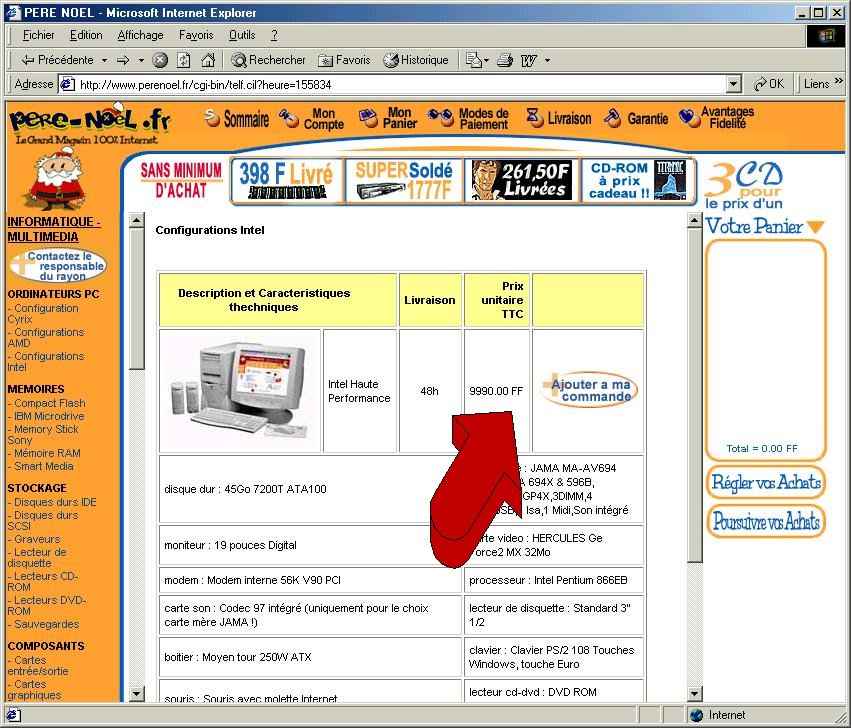Open Configurations AMD sidebar link

click(46, 338)
